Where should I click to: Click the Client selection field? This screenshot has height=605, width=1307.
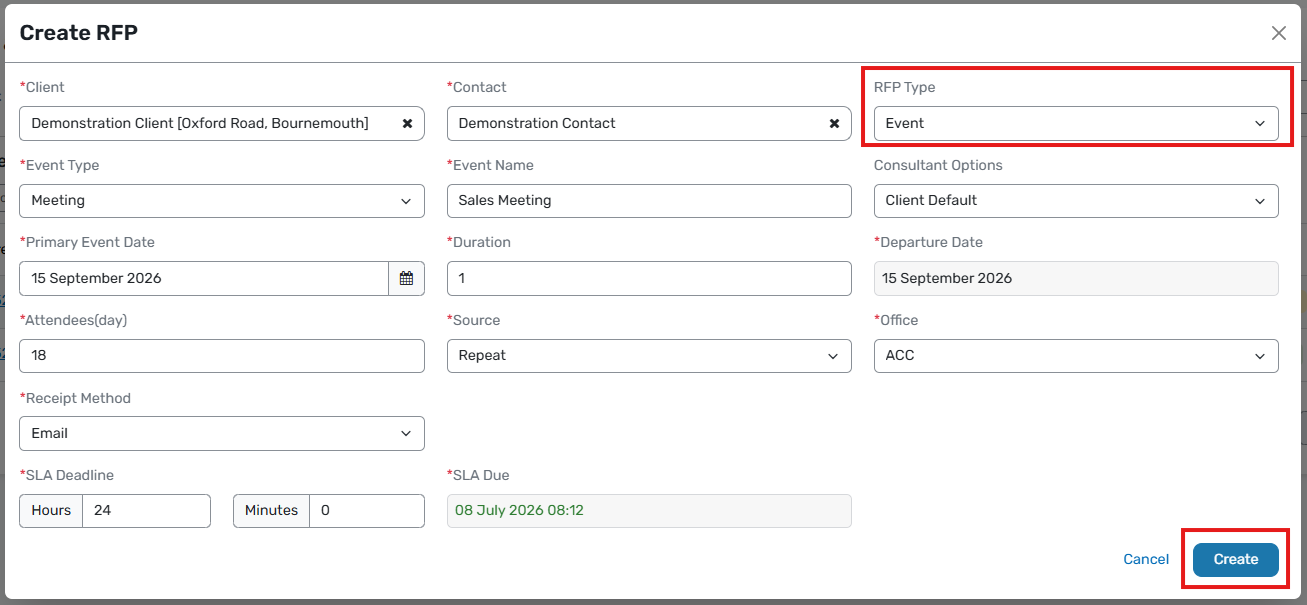(222, 123)
